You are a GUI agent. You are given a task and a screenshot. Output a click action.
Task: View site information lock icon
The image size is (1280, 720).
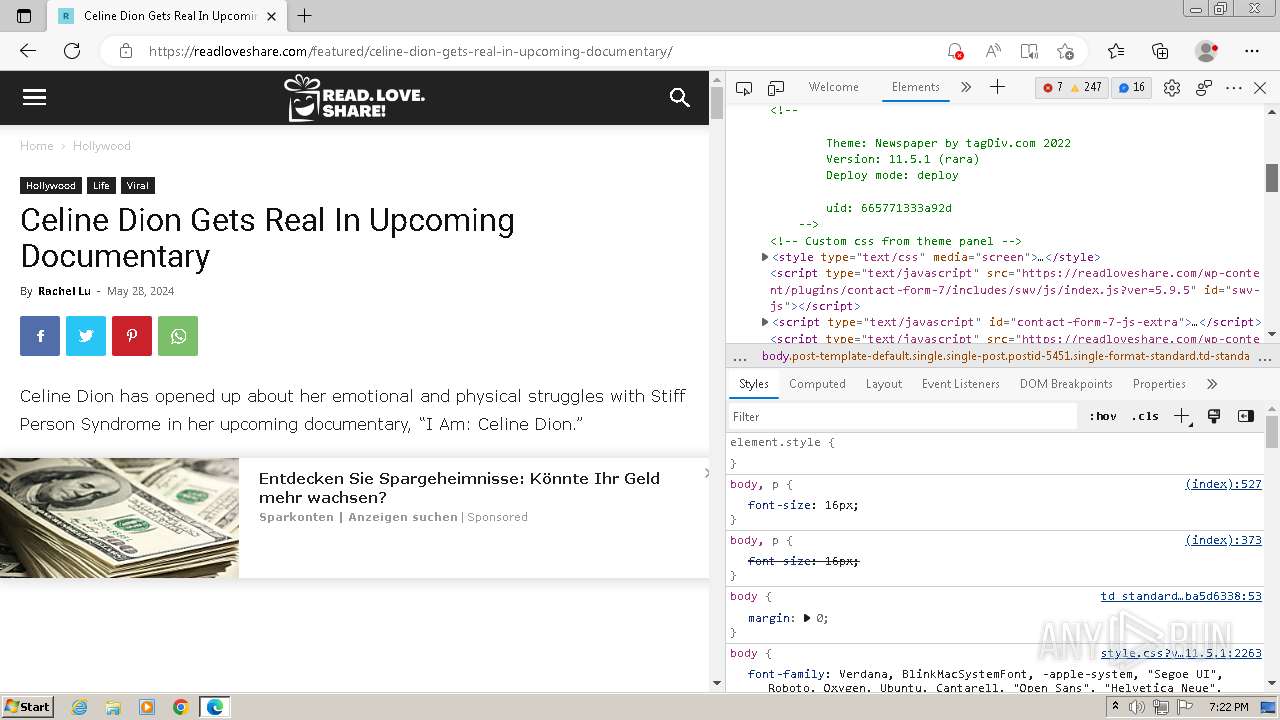coord(126,51)
